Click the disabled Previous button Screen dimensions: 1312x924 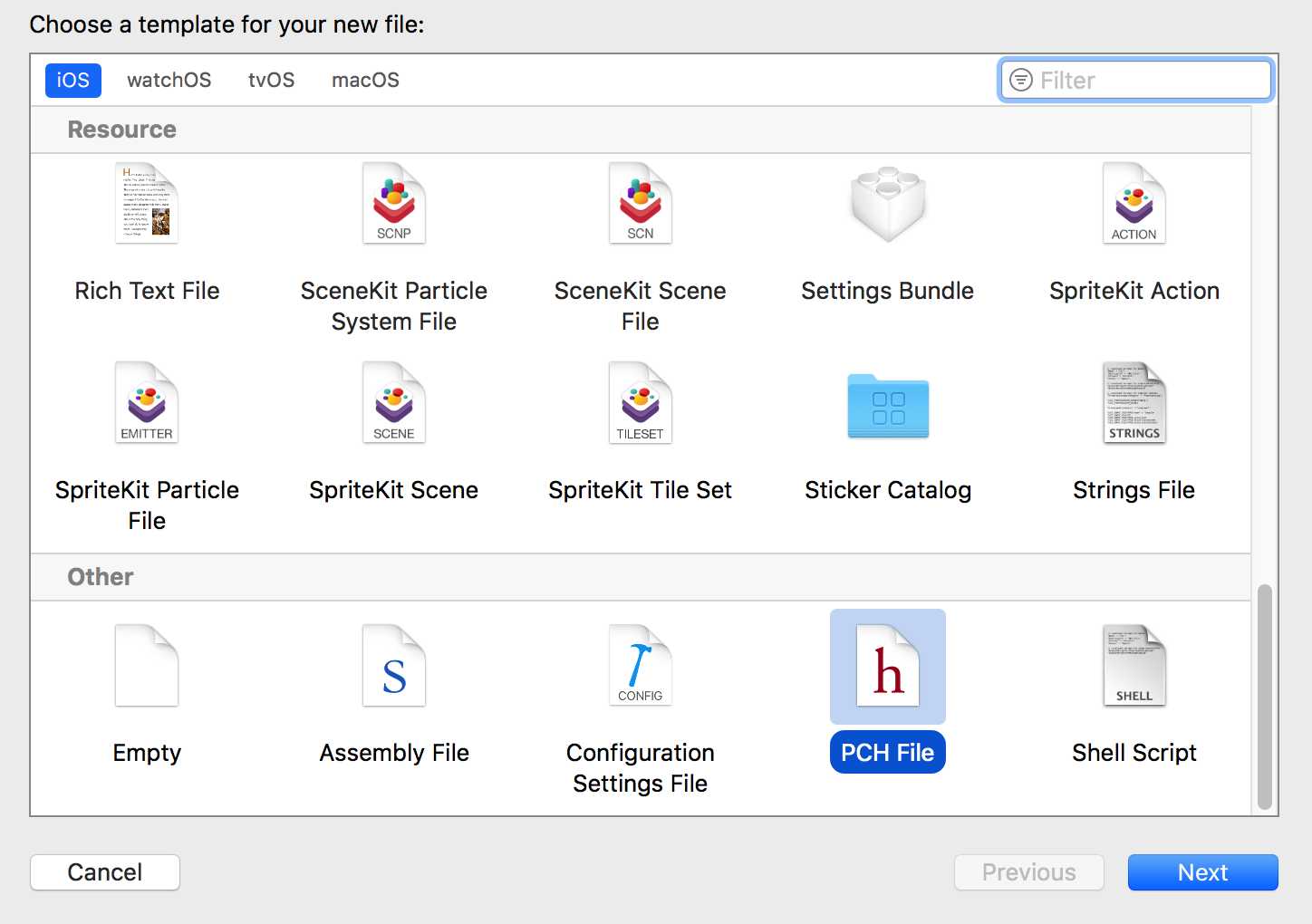pos(1029,872)
